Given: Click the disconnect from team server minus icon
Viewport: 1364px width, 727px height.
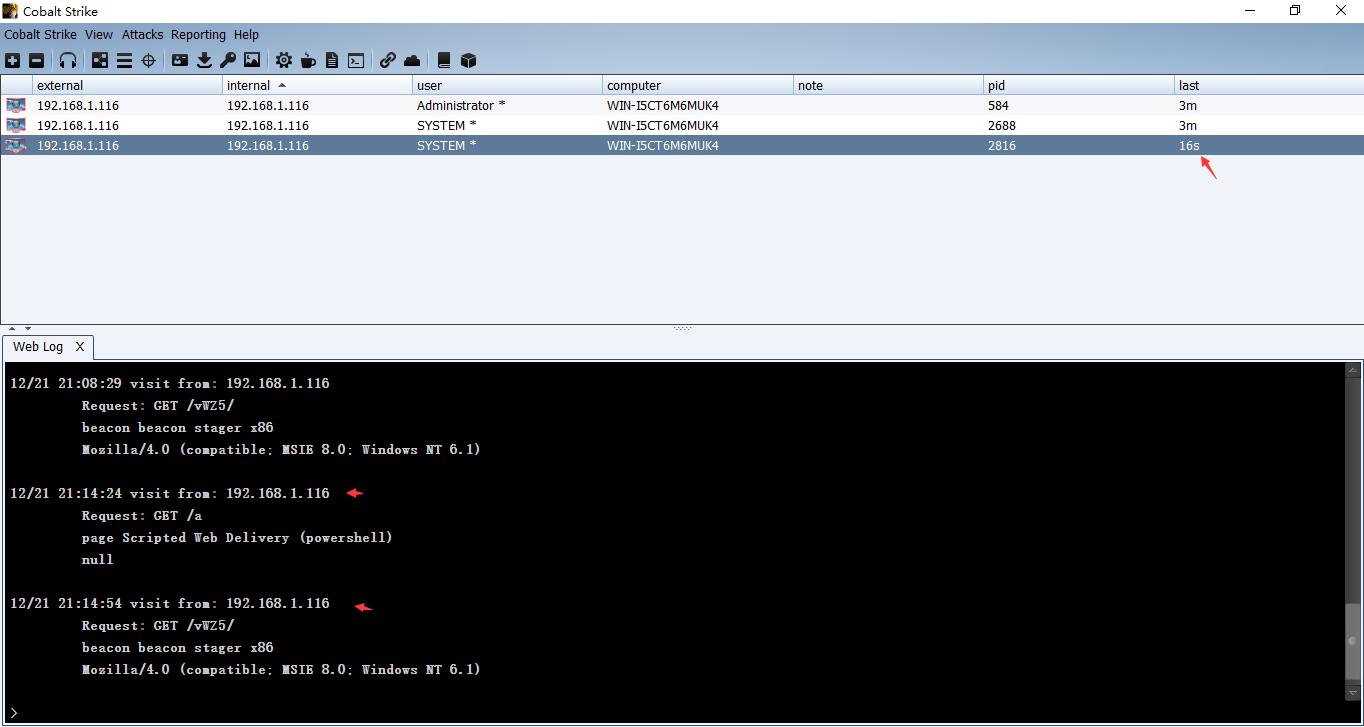Looking at the screenshot, I should pos(37,60).
